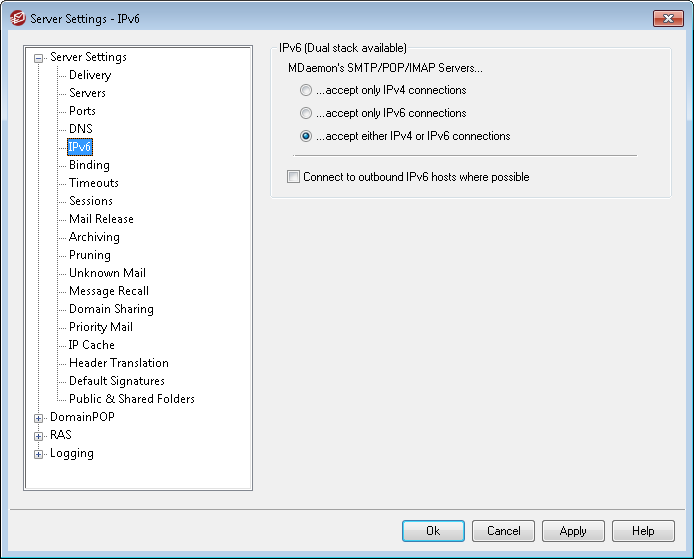Screen dimensions: 694x559
Task: Open Help for this dialog
Action: point(643,531)
